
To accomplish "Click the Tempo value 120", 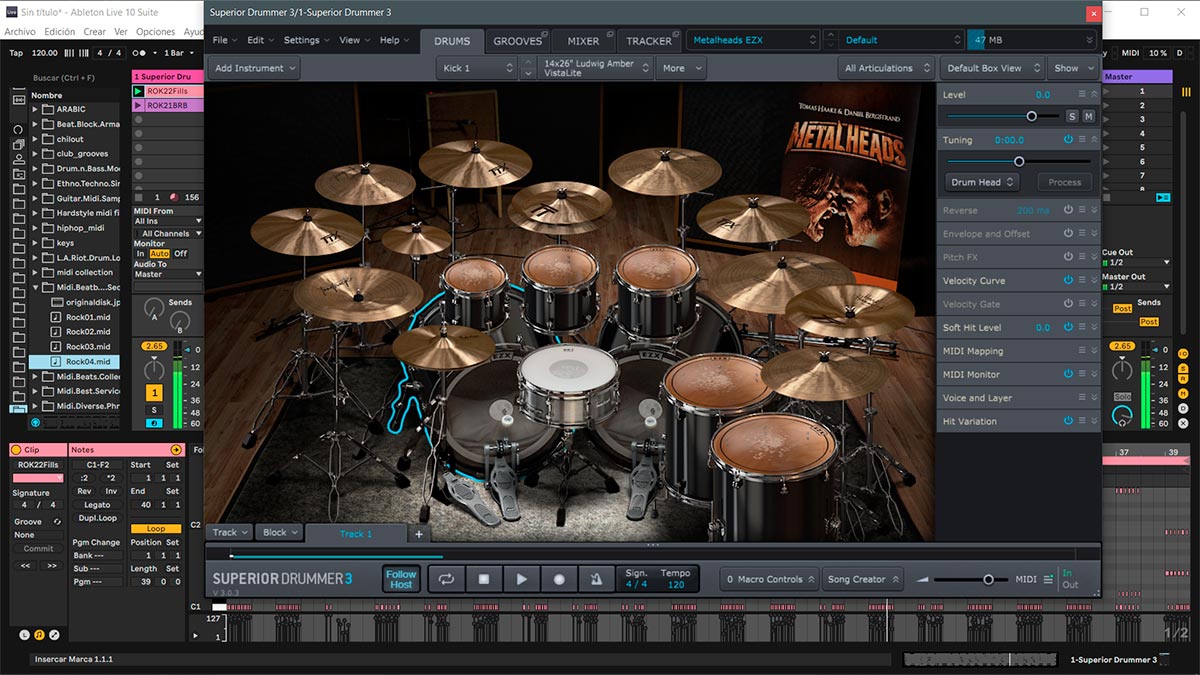I will point(676,585).
